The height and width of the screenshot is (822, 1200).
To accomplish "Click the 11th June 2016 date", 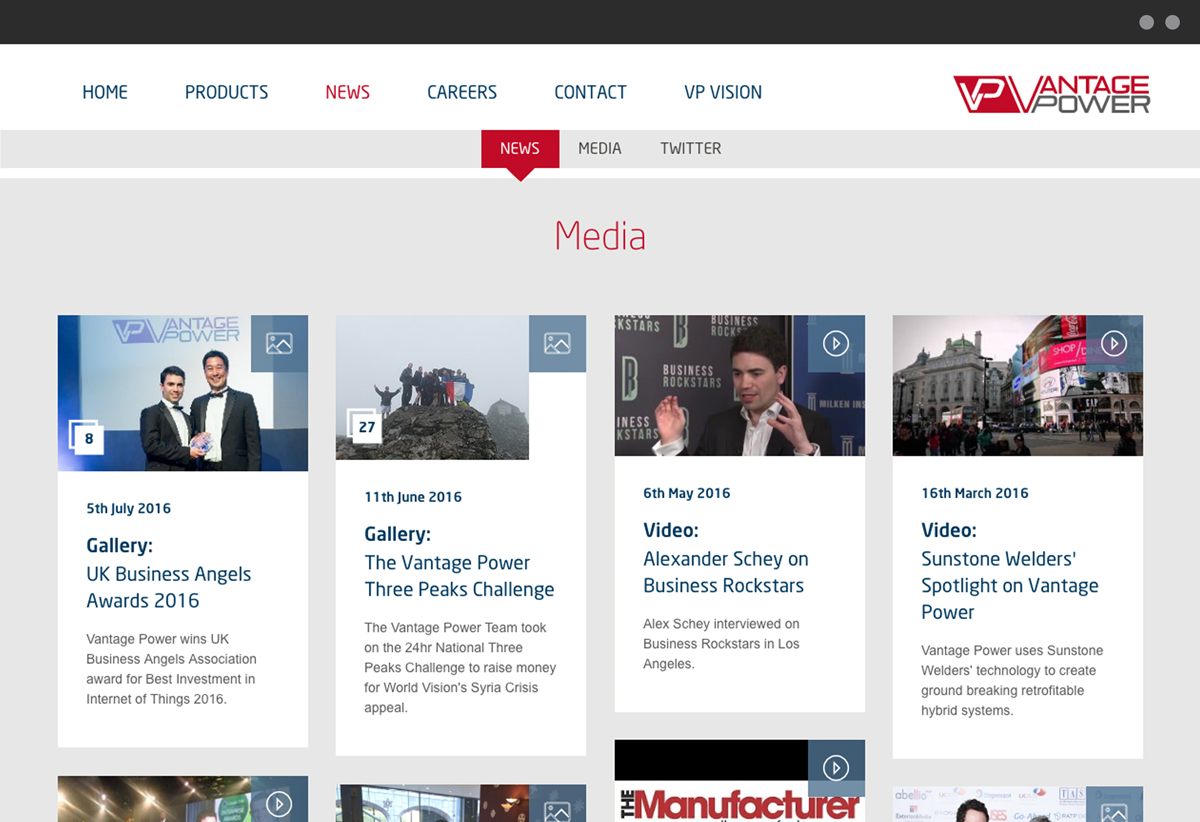I will pos(413,497).
